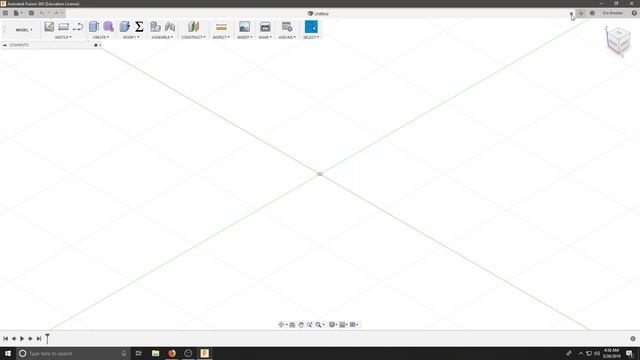Click the Redo arrow
The image size is (640, 360).
pyautogui.click(x=57, y=13)
